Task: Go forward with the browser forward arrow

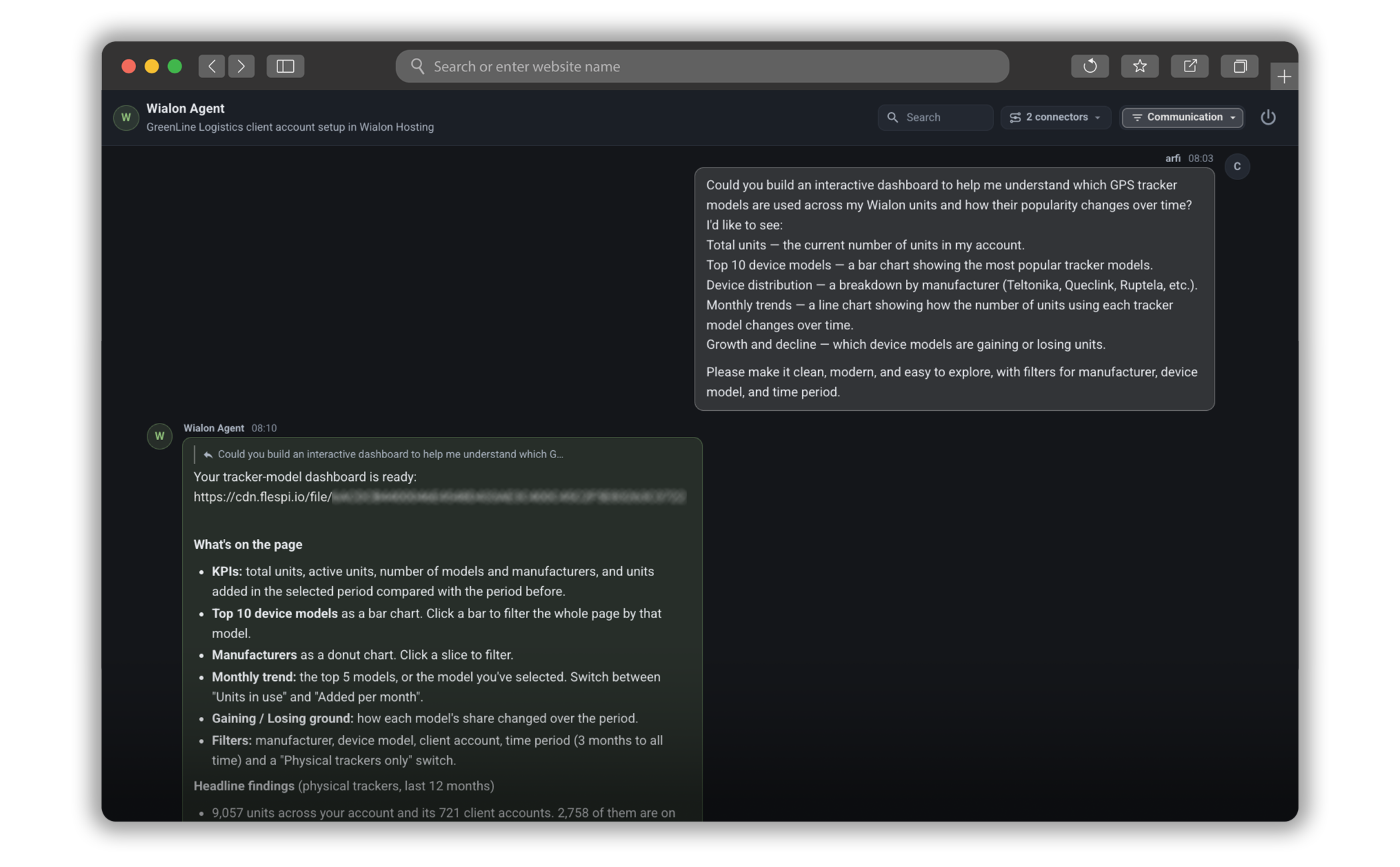Action: tap(241, 66)
